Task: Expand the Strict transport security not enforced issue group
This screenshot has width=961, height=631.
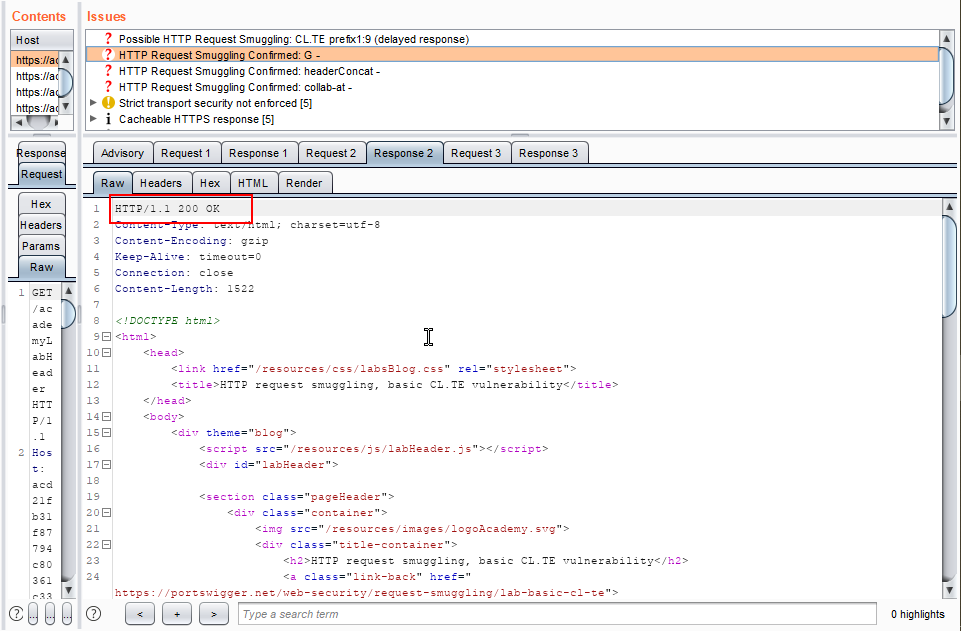Action: click(x=93, y=103)
